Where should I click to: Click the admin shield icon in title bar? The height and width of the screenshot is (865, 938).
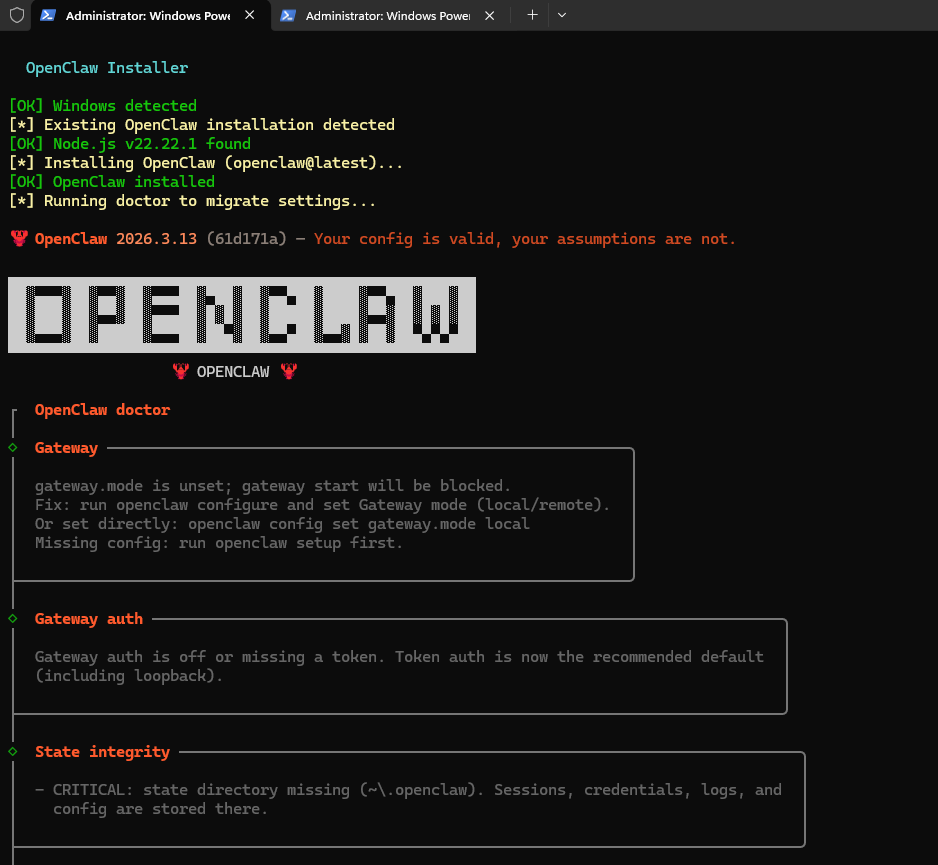click(x=16, y=15)
